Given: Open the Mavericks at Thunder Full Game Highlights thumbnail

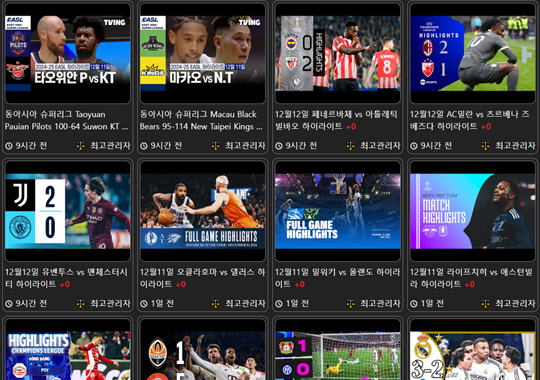Looking at the screenshot, I should pos(203,211).
